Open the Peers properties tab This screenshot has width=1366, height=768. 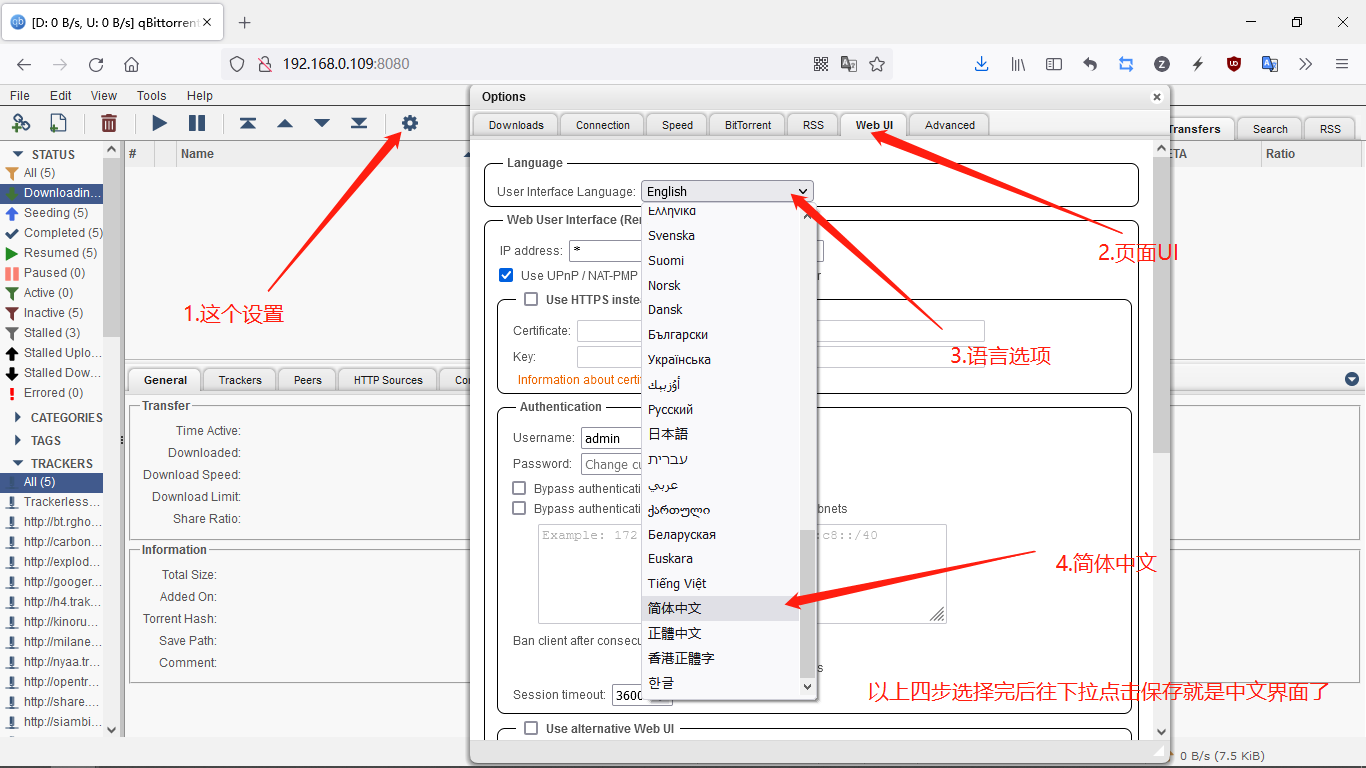click(308, 380)
